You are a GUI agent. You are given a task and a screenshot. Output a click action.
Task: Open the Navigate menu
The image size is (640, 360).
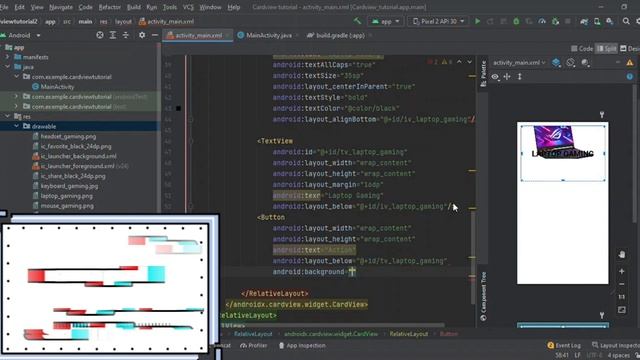[61, 7]
